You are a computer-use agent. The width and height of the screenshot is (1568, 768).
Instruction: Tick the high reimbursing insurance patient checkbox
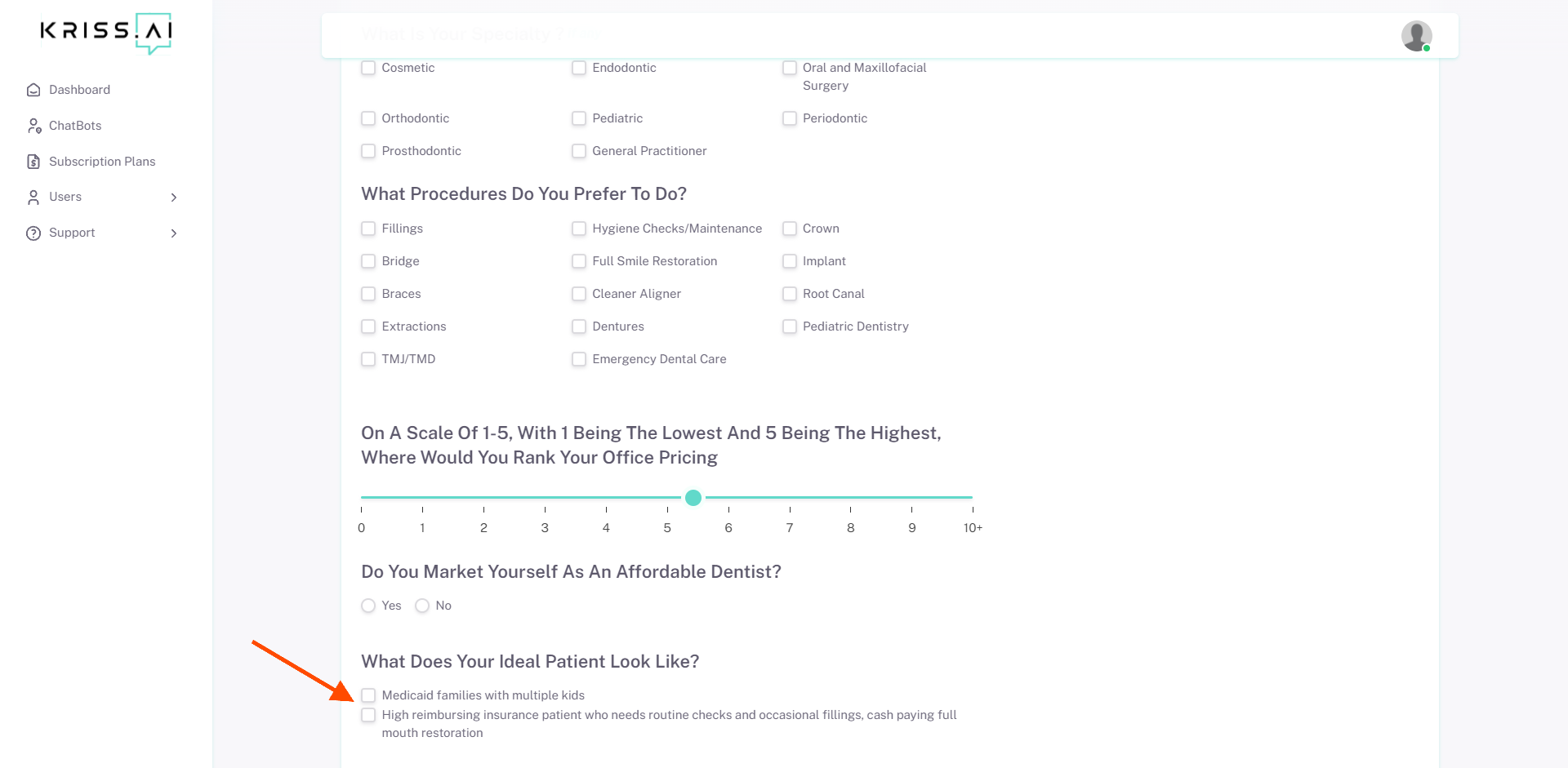pyautogui.click(x=368, y=715)
